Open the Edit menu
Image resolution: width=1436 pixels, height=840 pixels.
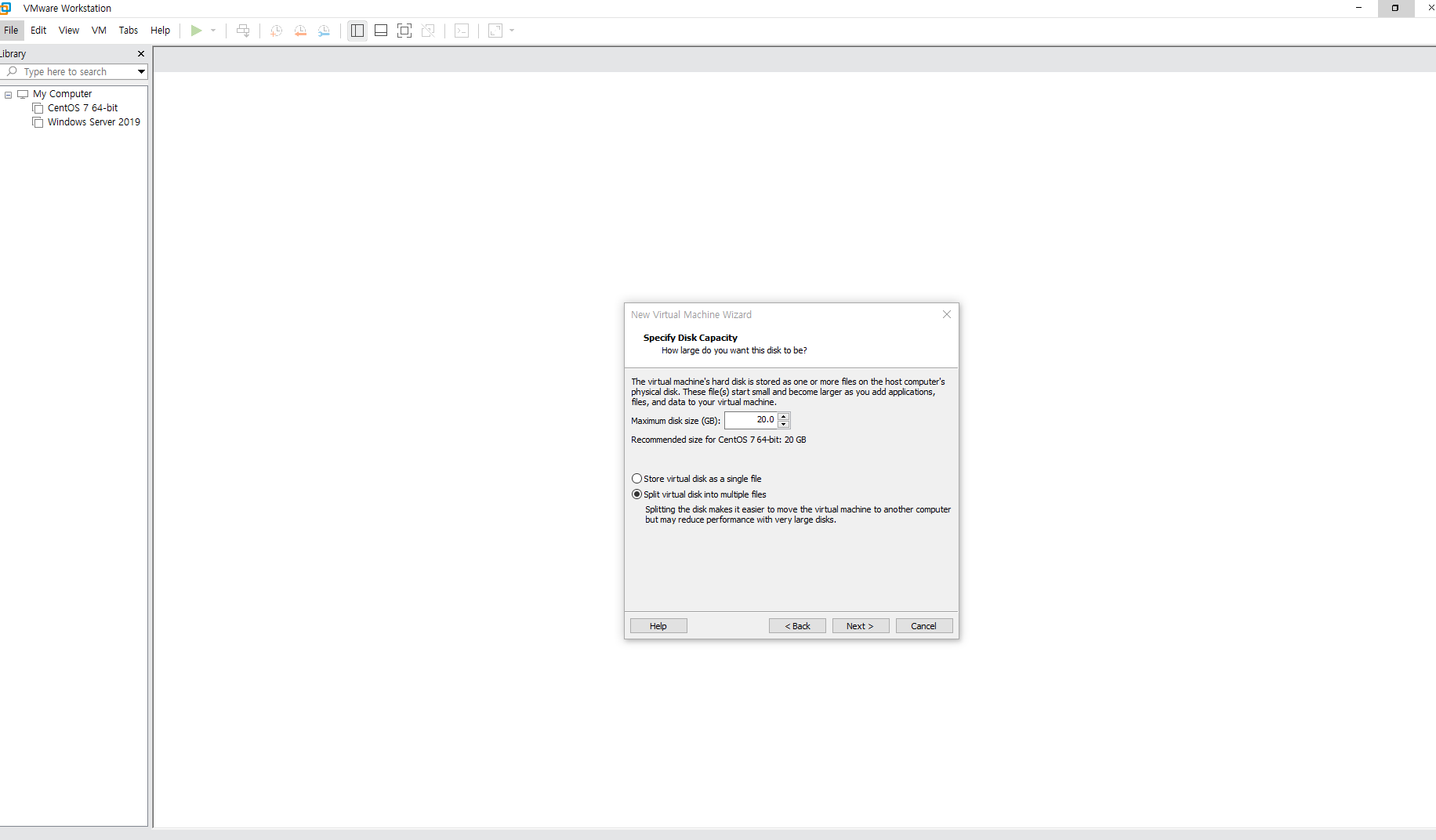click(x=38, y=31)
